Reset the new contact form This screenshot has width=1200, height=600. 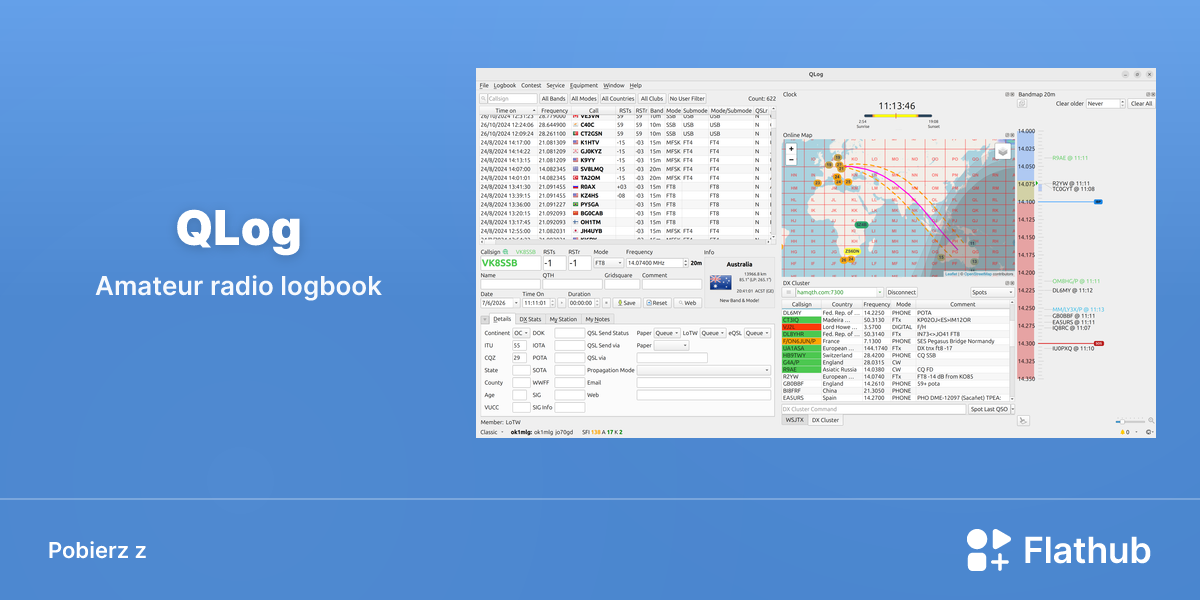point(656,302)
